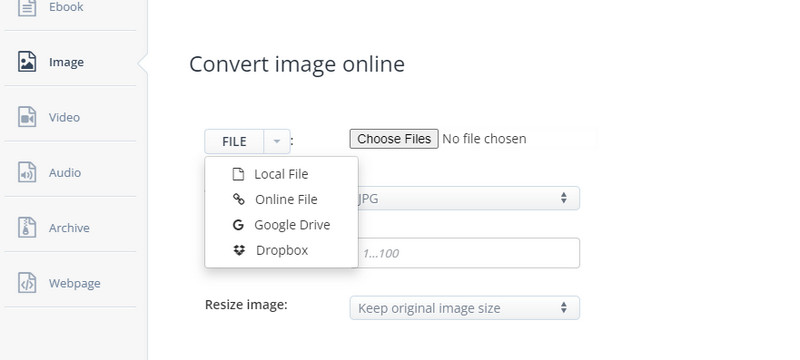Click the Local File document icon
This screenshot has height=360, width=800.
pyautogui.click(x=238, y=174)
